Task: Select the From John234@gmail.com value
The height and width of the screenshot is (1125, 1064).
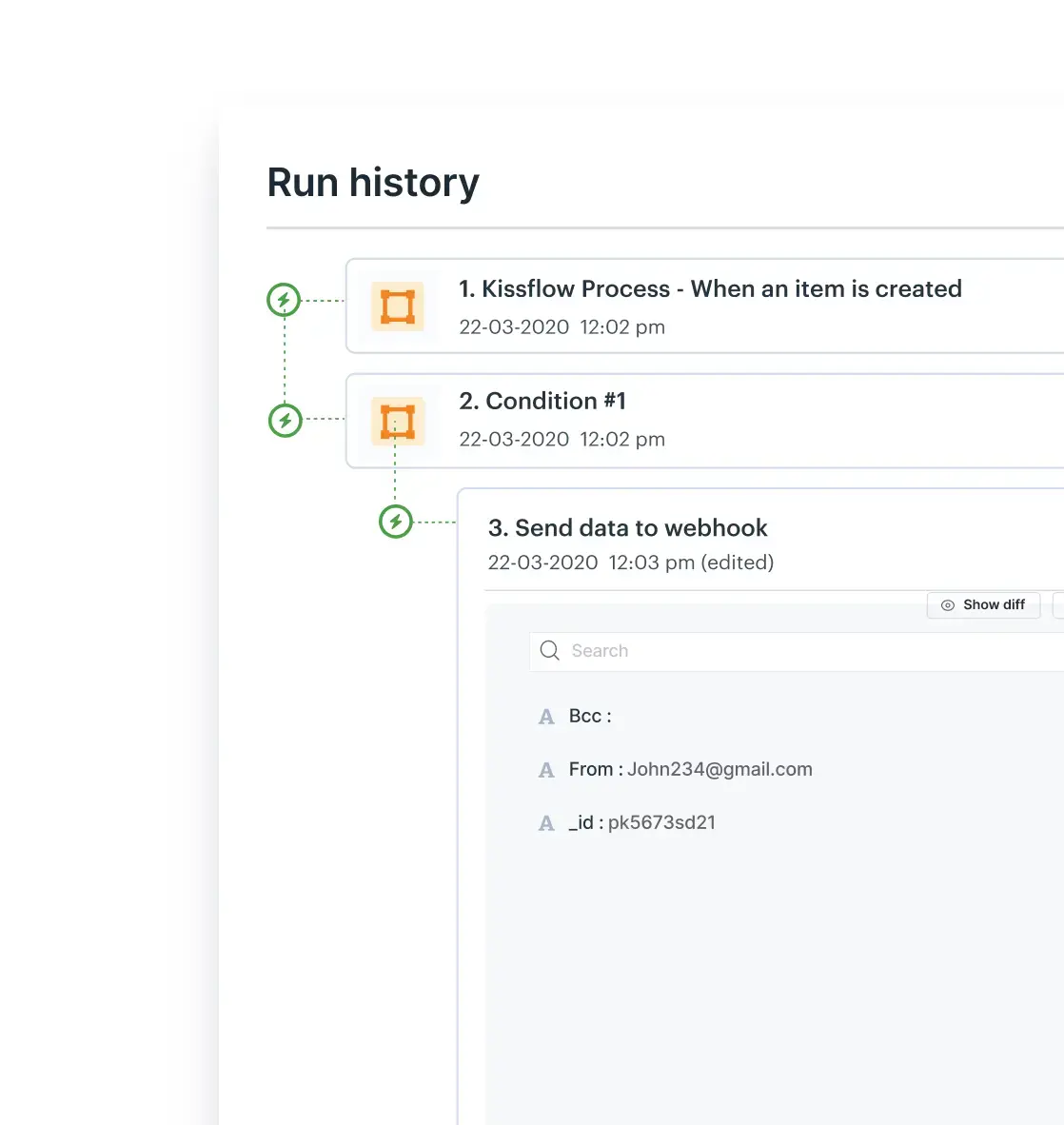Action: [719, 769]
